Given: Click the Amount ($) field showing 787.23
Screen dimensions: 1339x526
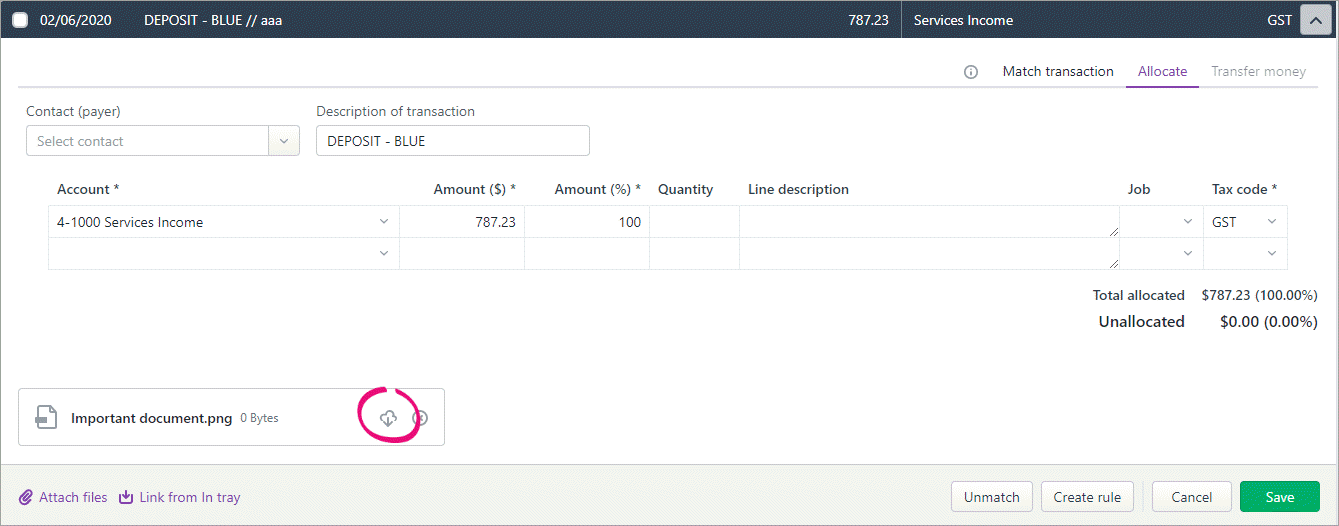Looking at the screenshot, I should coord(462,222).
